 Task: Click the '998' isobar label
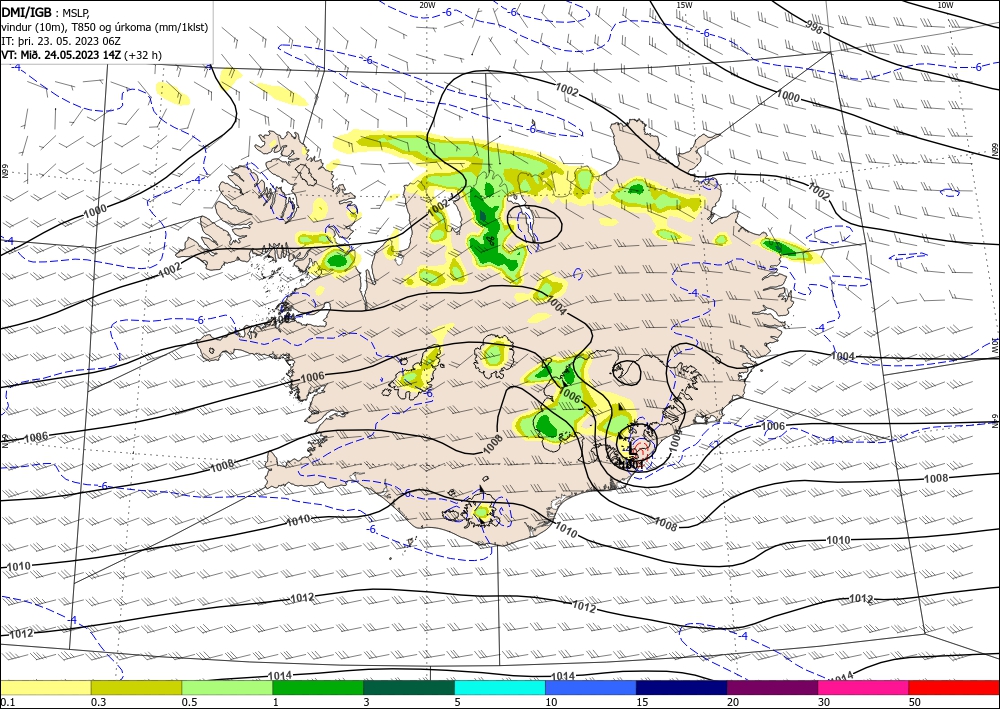pyautogui.click(x=814, y=26)
